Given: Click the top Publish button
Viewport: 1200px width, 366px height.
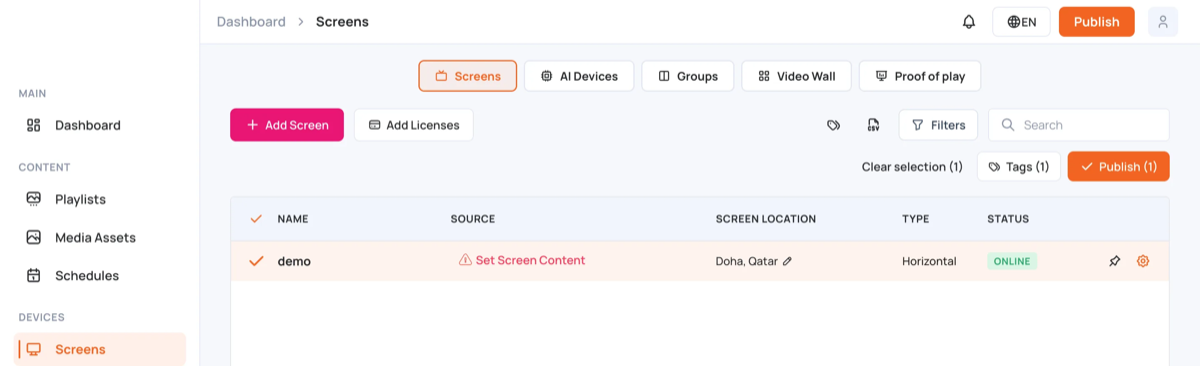Looking at the screenshot, I should point(1096,22).
